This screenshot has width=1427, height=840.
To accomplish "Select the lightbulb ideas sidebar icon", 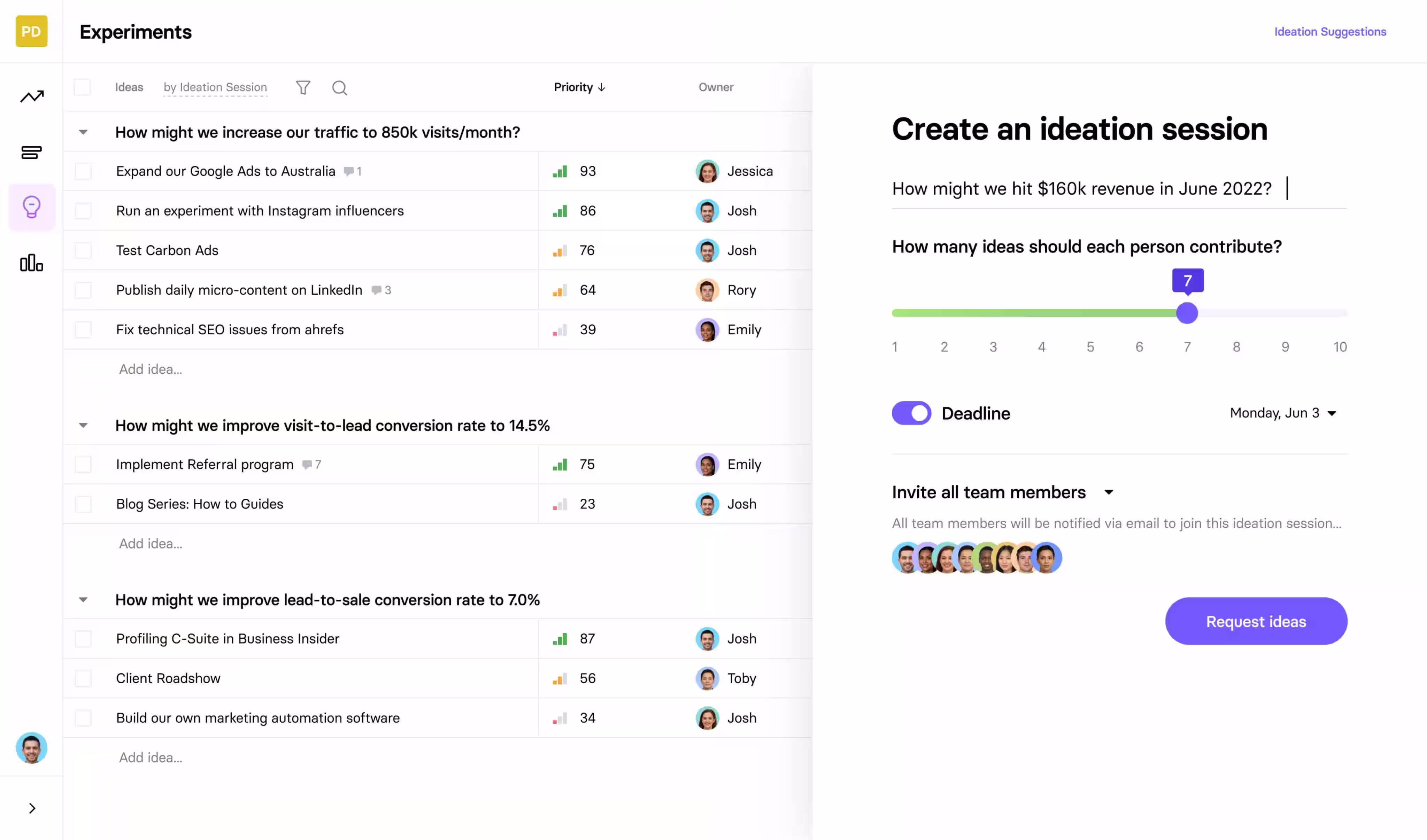I will coord(32,207).
